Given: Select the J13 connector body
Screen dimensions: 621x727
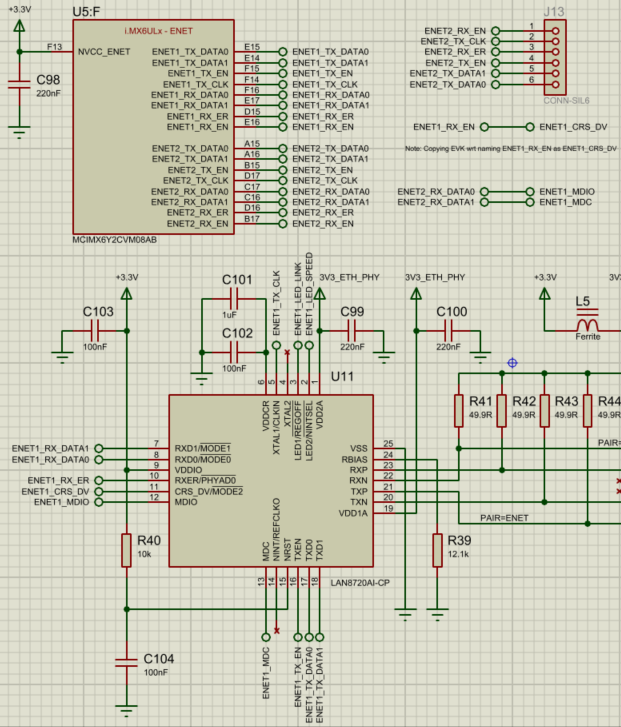Looking at the screenshot, I should point(555,57).
